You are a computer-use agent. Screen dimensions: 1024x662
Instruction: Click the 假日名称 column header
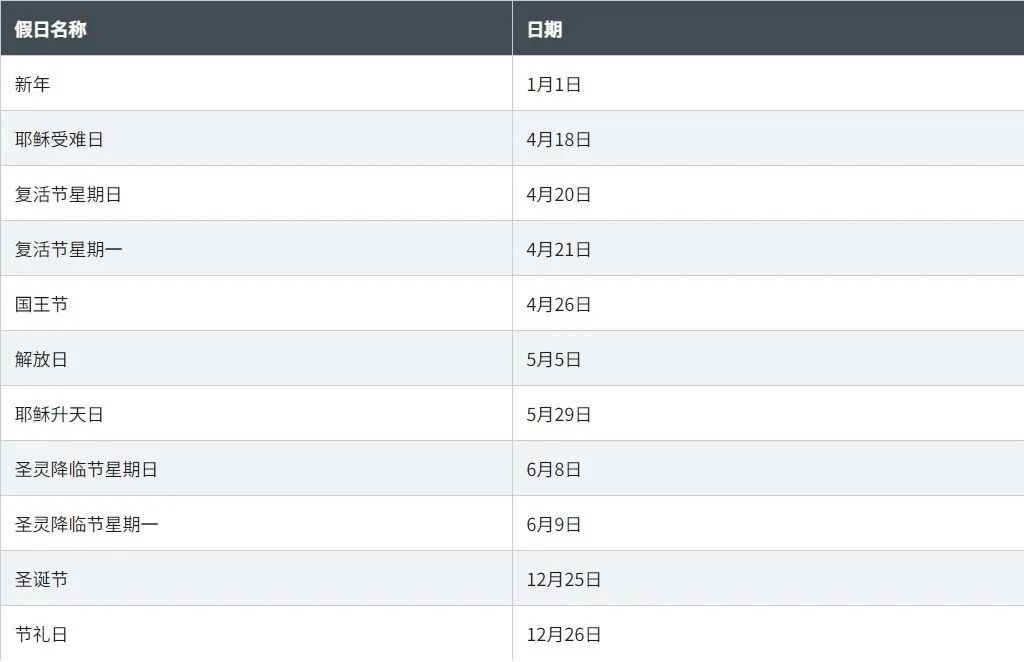pos(51,29)
